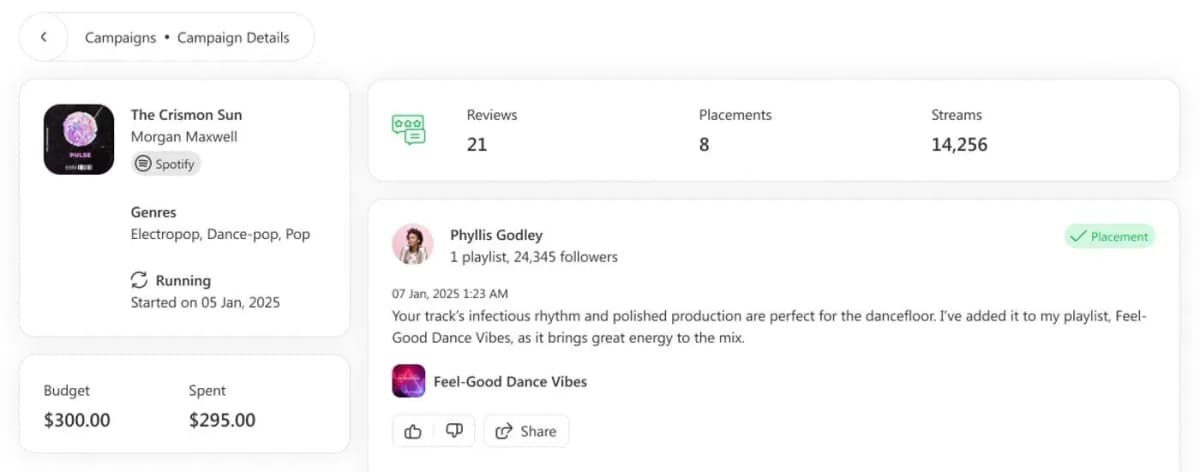This screenshot has width=1200, height=472.
Task: Open the Feel-Good Dance Vibes playlist thumbnail
Action: pyautogui.click(x=408, y=381)
